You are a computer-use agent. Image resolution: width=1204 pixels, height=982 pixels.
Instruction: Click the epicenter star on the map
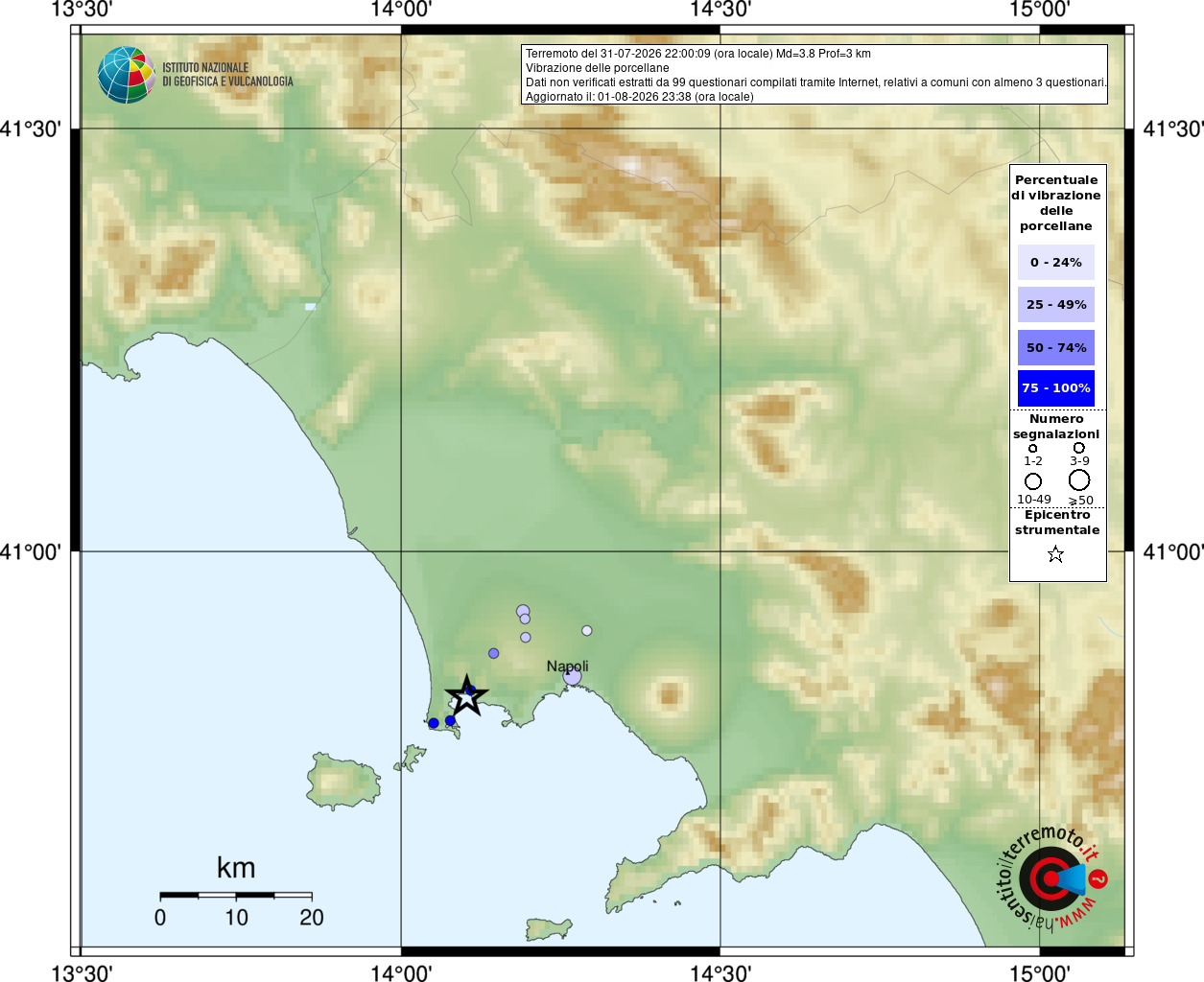tap(466, 695)
